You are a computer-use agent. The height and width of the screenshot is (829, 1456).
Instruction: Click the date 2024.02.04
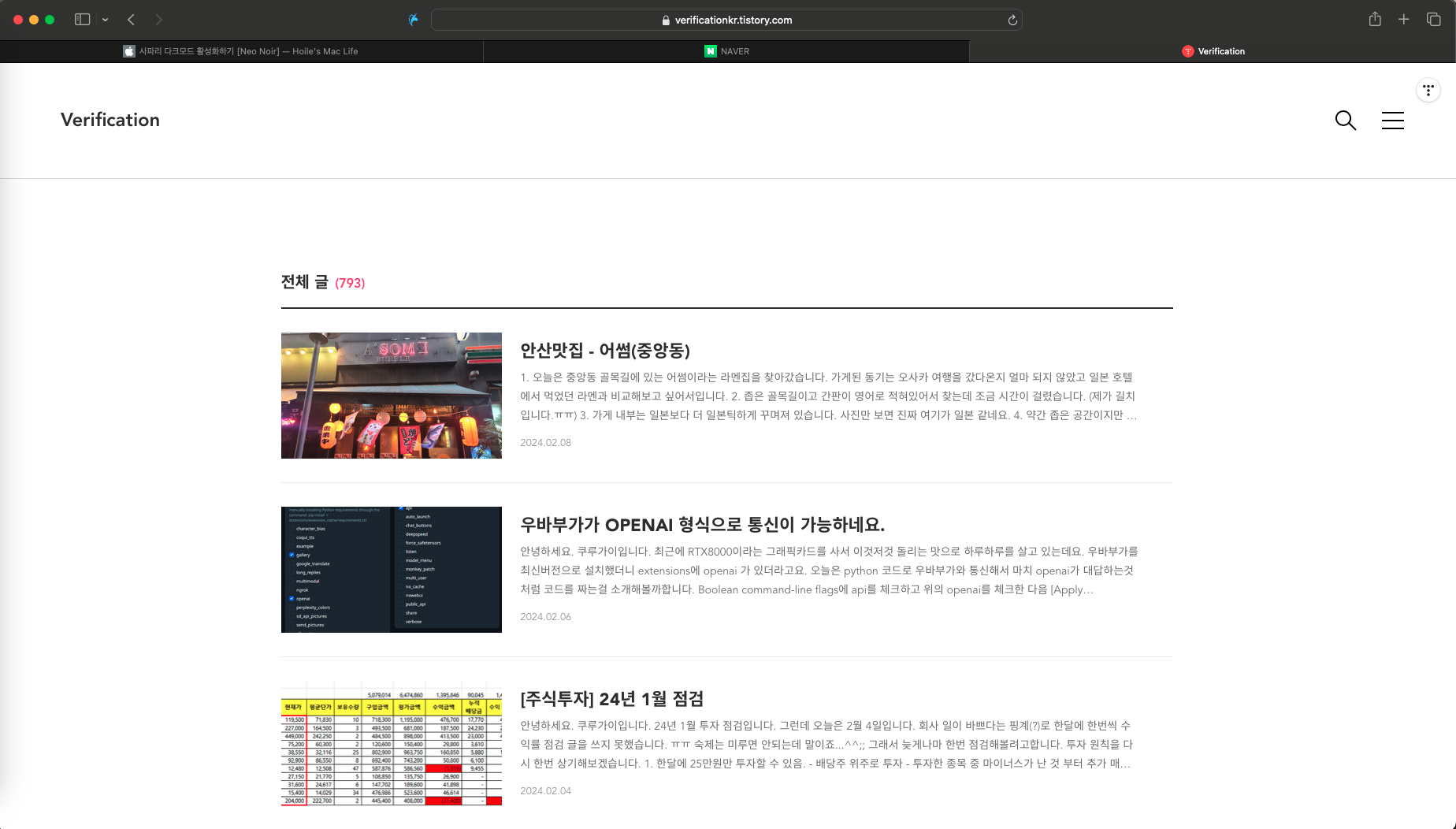click(546, 791)
